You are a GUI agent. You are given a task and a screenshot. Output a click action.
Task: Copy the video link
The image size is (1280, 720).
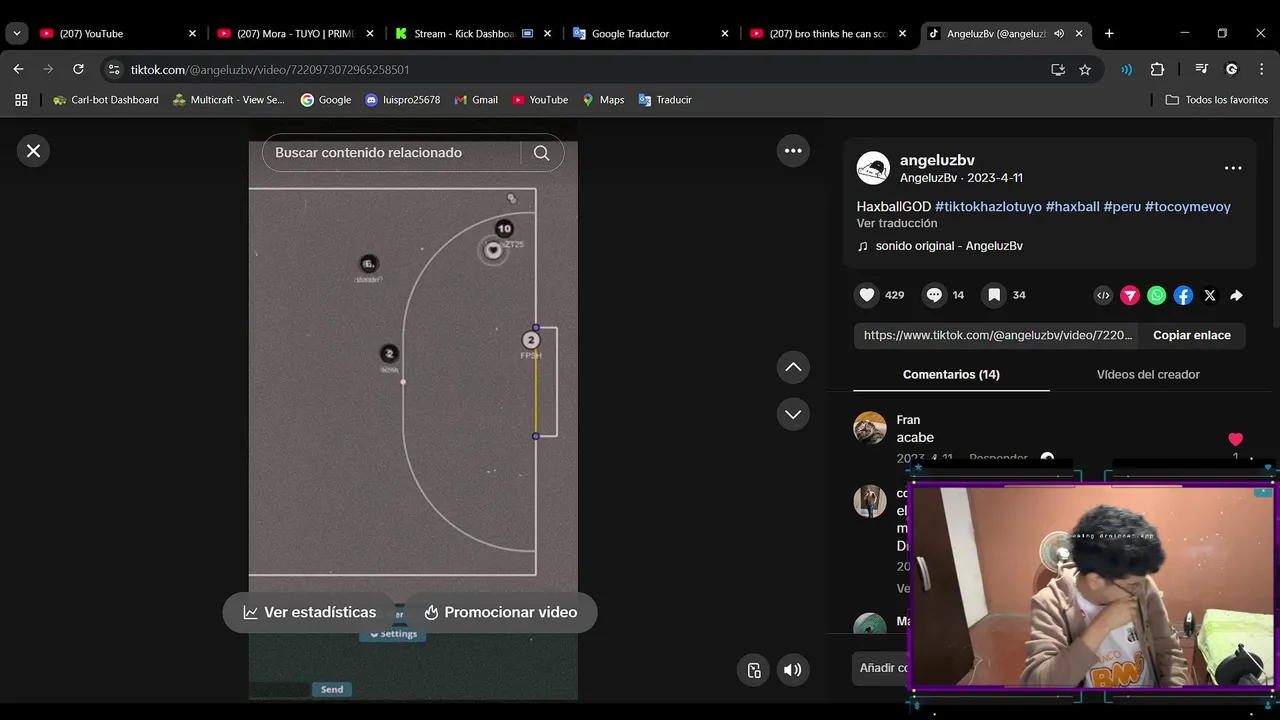click(x=1192, y=335)
